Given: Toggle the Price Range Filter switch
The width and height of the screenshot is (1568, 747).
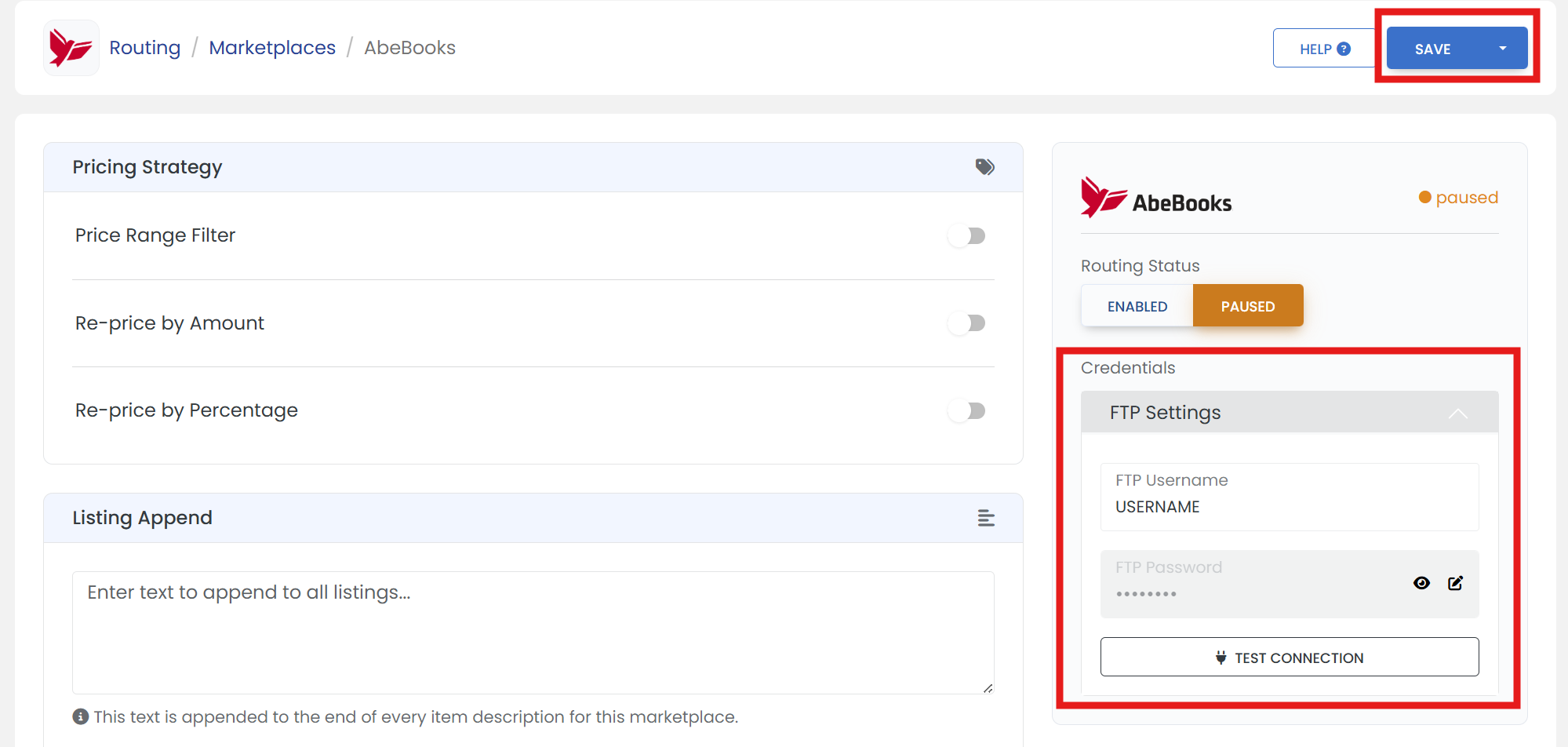Looking at the screenshot, I should [x=967, y=235].
